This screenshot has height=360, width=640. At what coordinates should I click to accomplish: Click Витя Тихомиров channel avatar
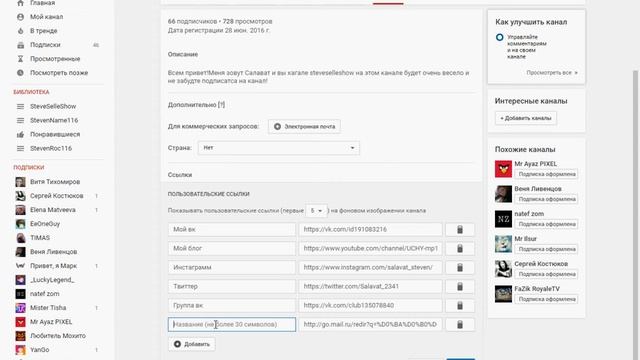[x=20, y=182]
